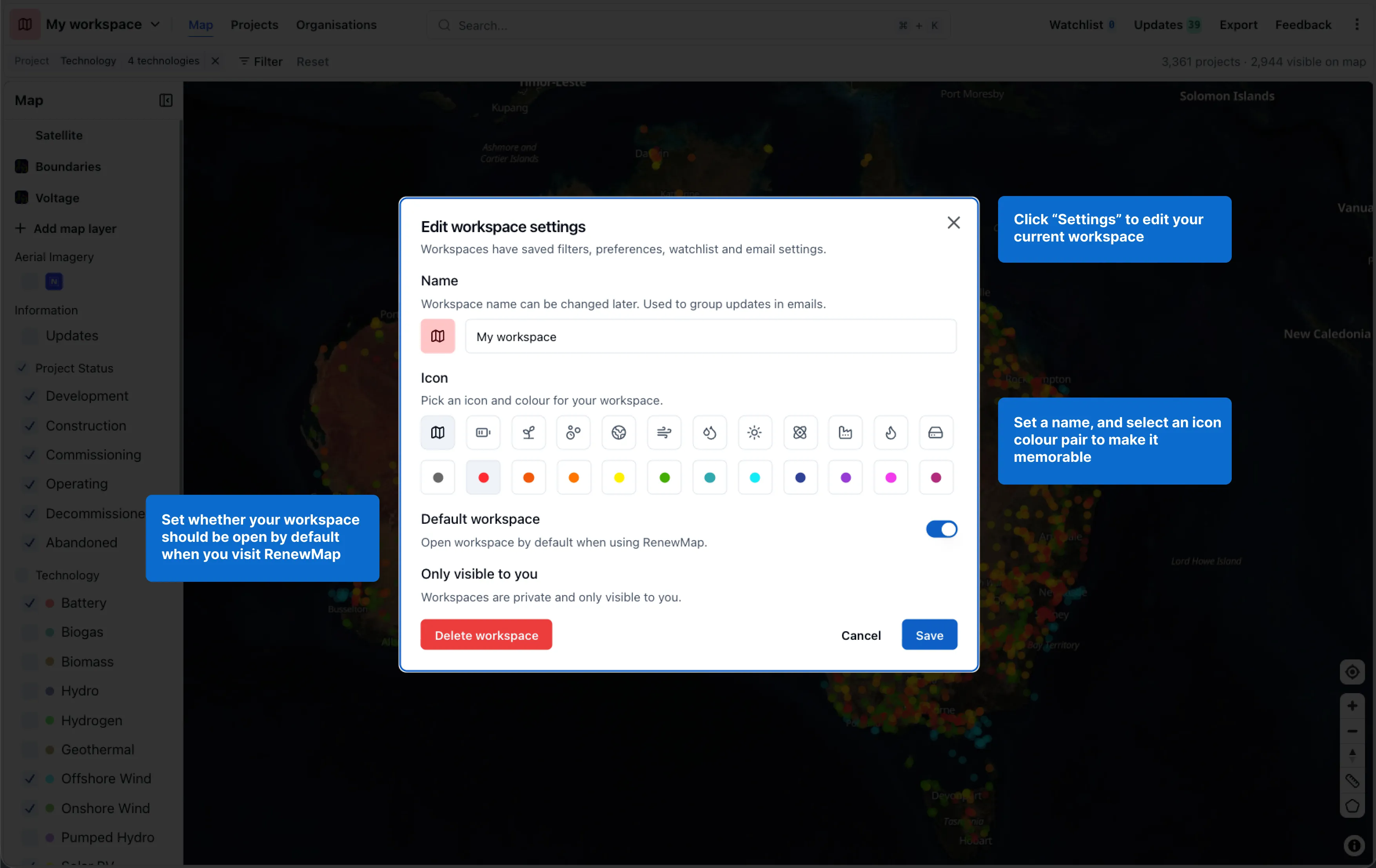Click the Delete workspace button
This screenshot has height=868, width=1376.
[486, 635]
